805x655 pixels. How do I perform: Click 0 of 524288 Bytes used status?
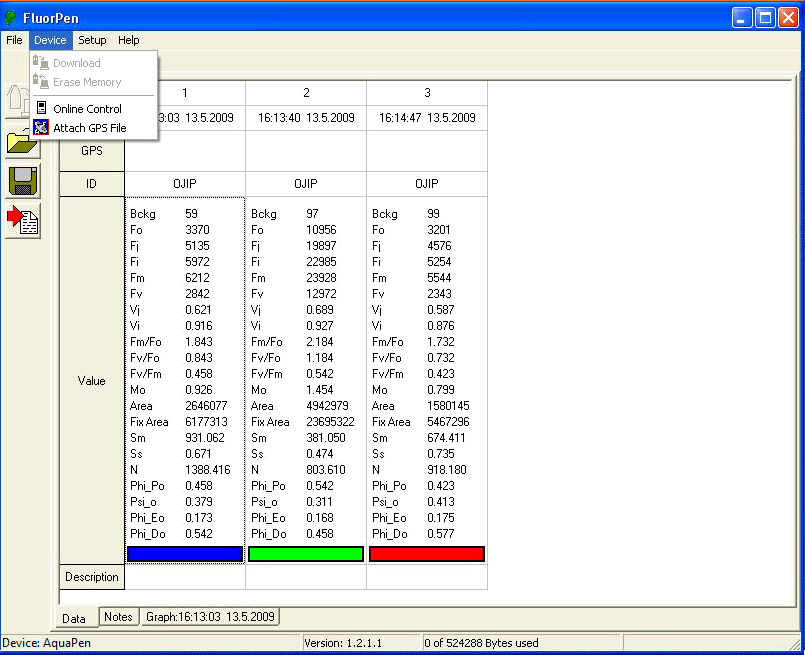(481, 643)
